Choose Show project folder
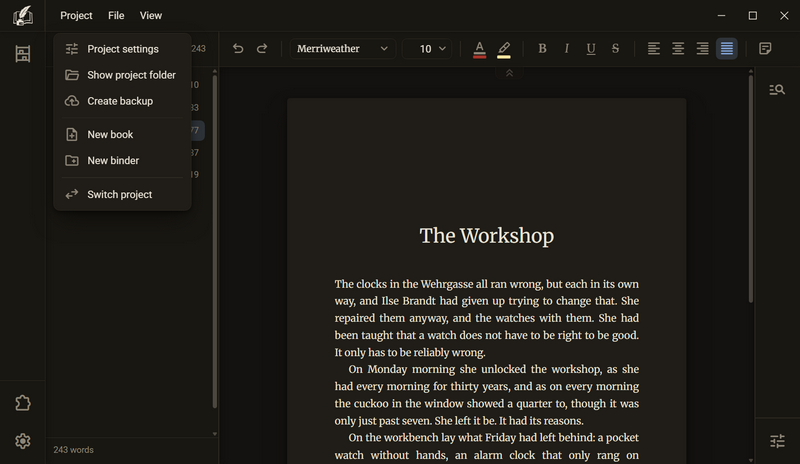800x464 pixels. [122, 75]
